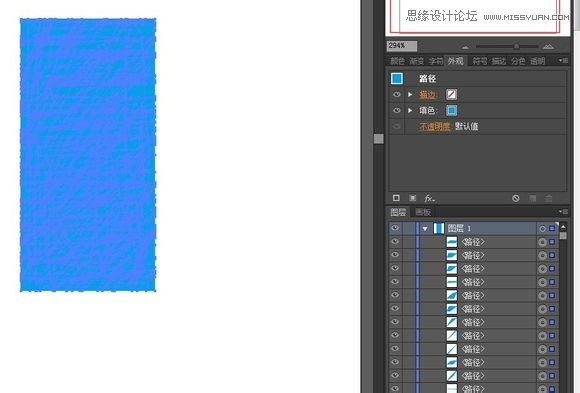The image size is (580, 393).
Task: Click the target circle of 图层 1
Action: tap(542, 229)
